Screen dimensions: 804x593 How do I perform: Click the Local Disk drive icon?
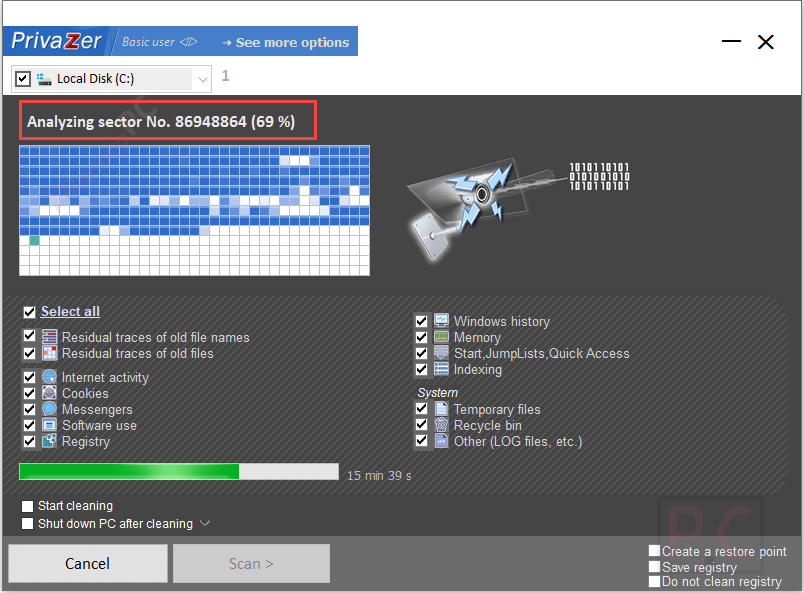[44, 78]
